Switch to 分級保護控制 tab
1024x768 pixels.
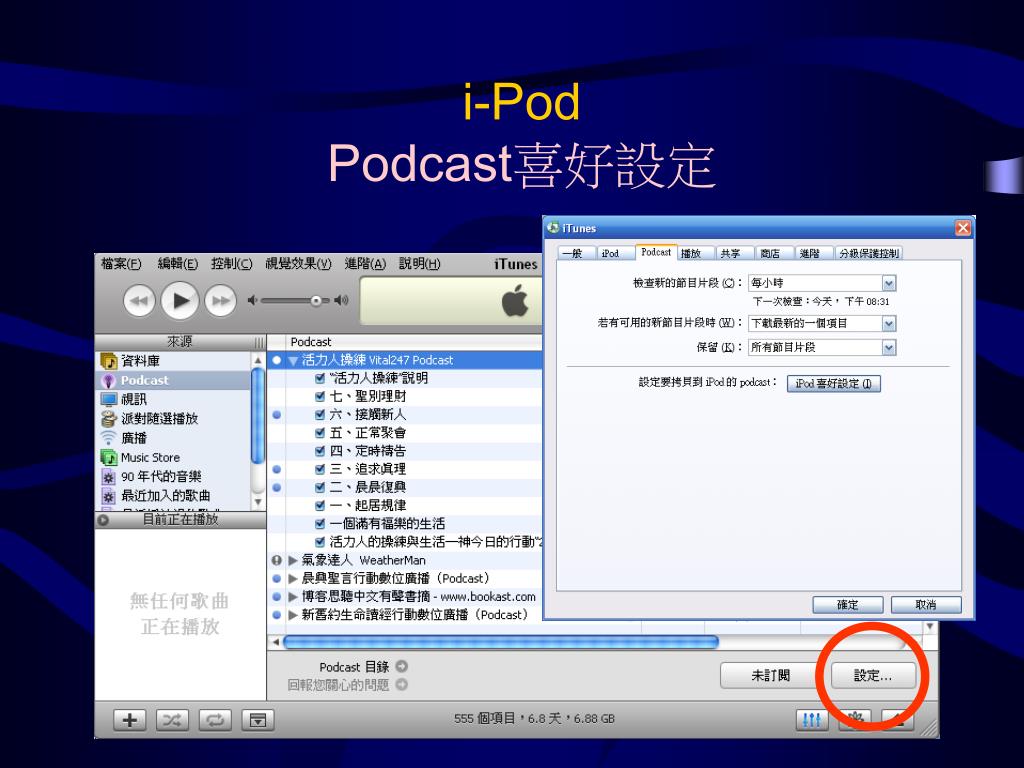869,253
